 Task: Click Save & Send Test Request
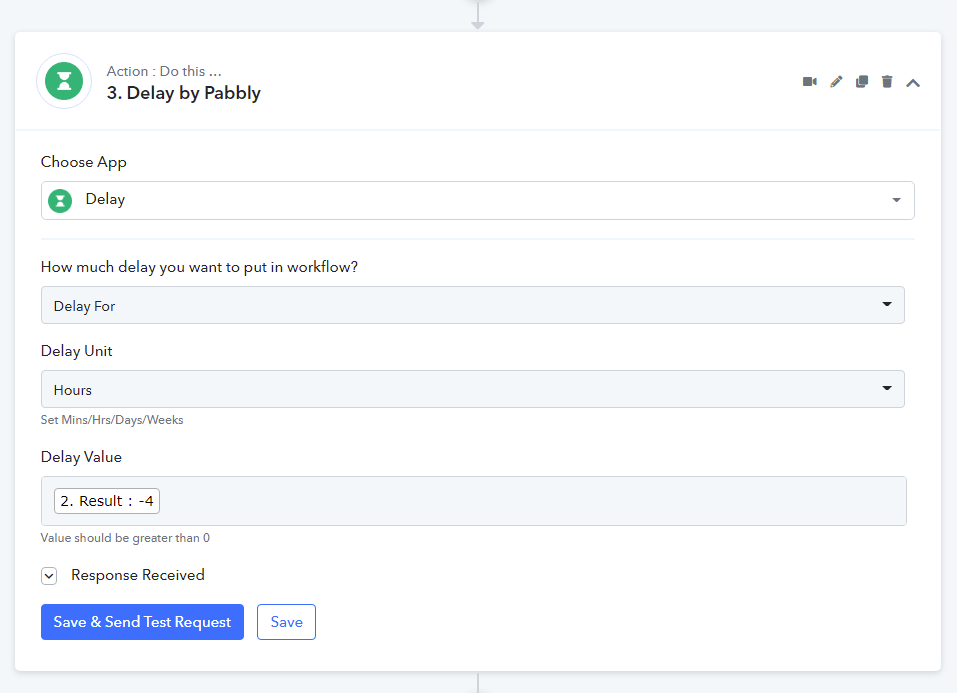[142, 622]
